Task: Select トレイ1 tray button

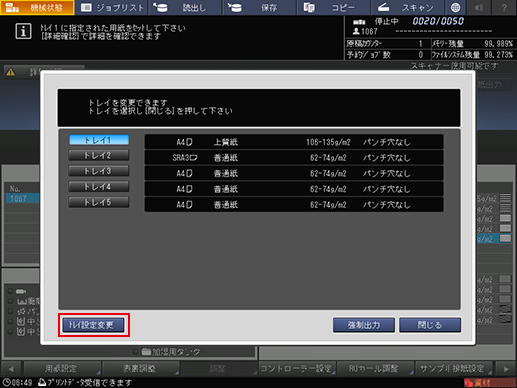Action: tap(99, 140)
